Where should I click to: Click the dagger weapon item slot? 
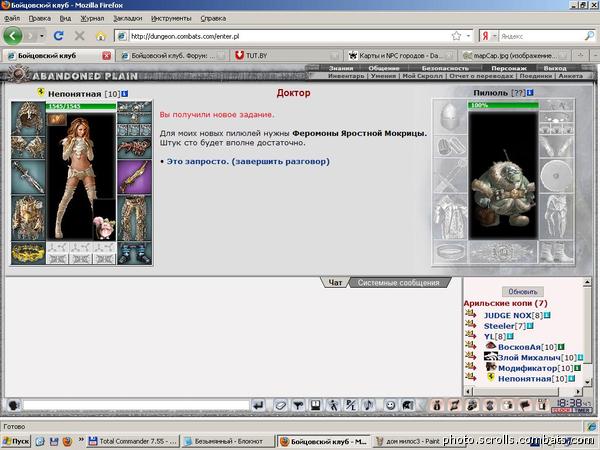pyautogui.click(x=28, y=177)
